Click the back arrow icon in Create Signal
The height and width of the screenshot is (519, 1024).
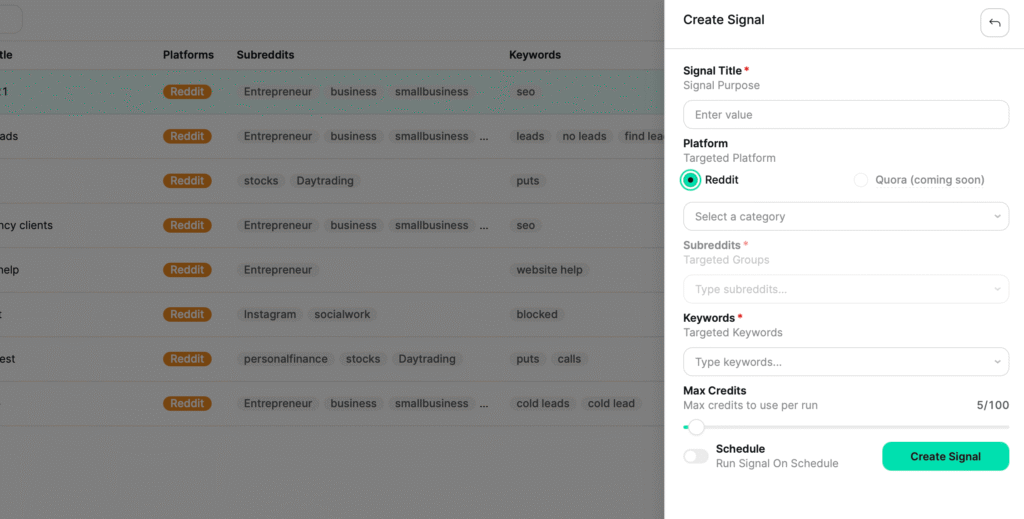(x=994, y=23)
